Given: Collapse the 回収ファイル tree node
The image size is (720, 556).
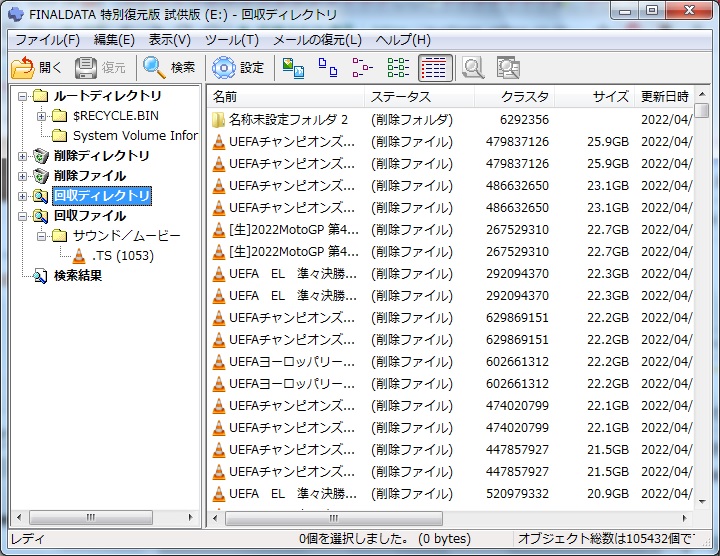Looking at the screenshot, I should [23, 216].
